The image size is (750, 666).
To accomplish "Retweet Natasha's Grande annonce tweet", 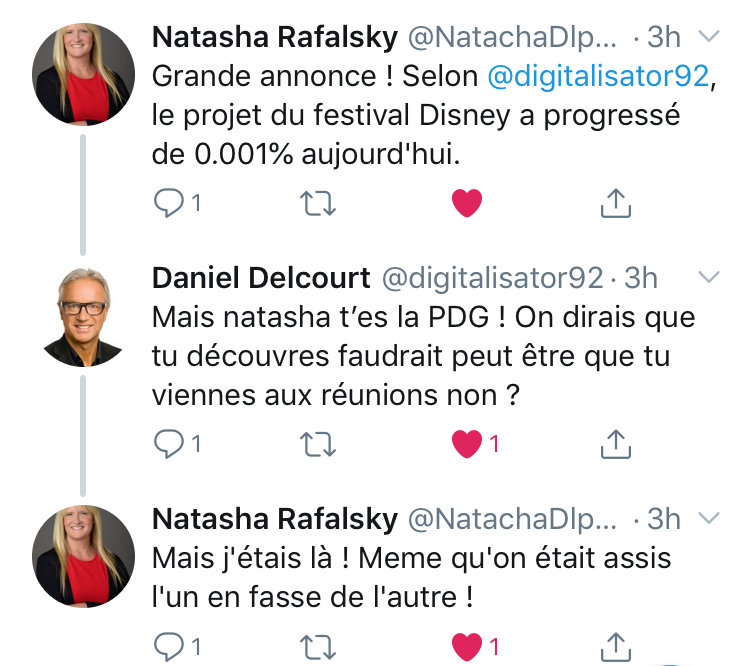I will click(x=319, y=204).
